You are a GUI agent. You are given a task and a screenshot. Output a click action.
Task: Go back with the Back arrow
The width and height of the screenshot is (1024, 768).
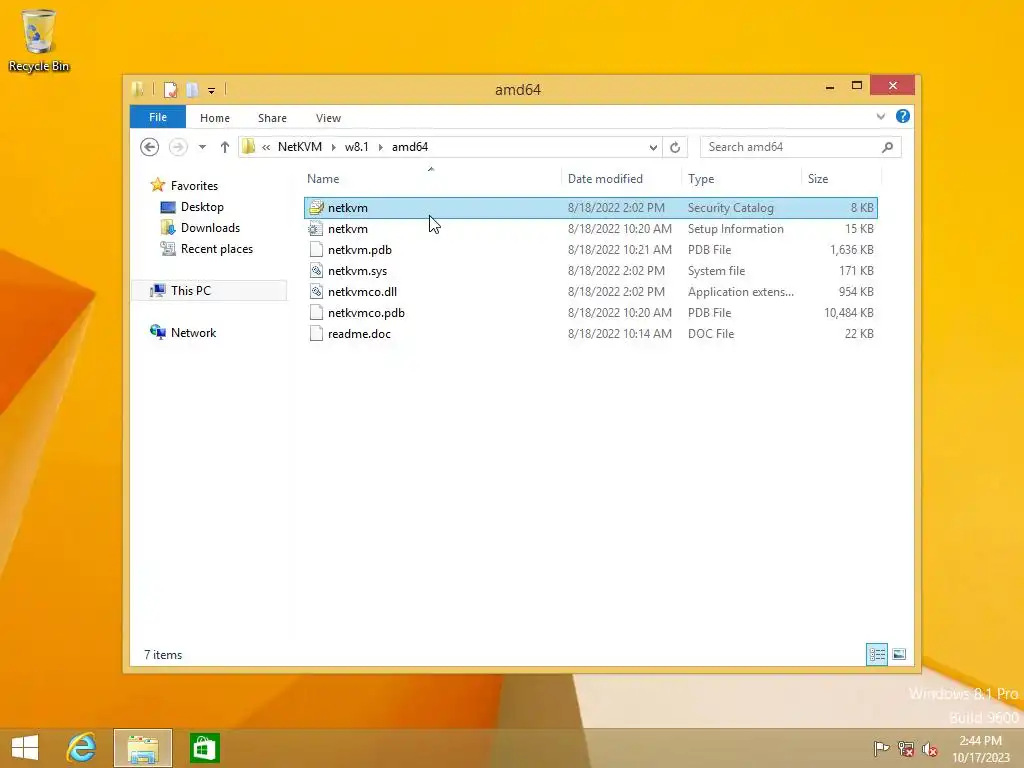(x=150, y=147)
